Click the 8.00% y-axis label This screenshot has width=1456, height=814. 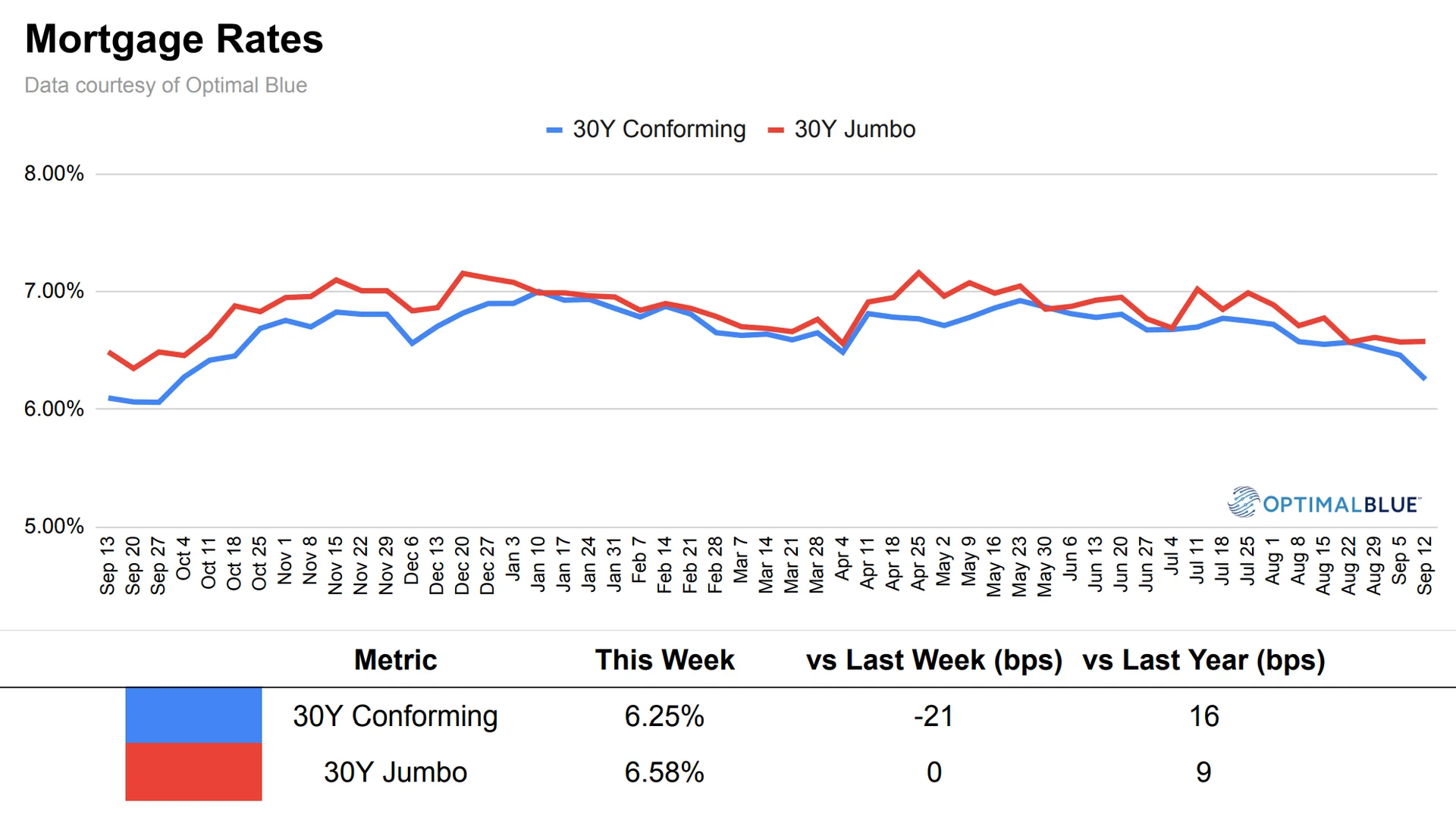(54, 174)
